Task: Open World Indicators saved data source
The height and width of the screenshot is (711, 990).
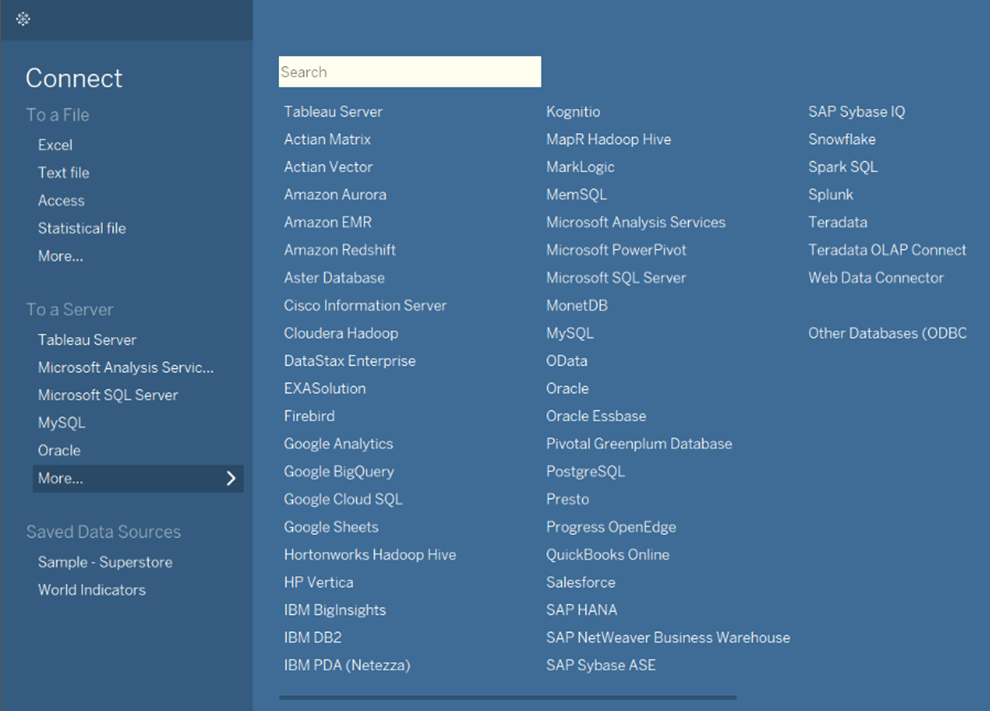Action: [92, 590]
